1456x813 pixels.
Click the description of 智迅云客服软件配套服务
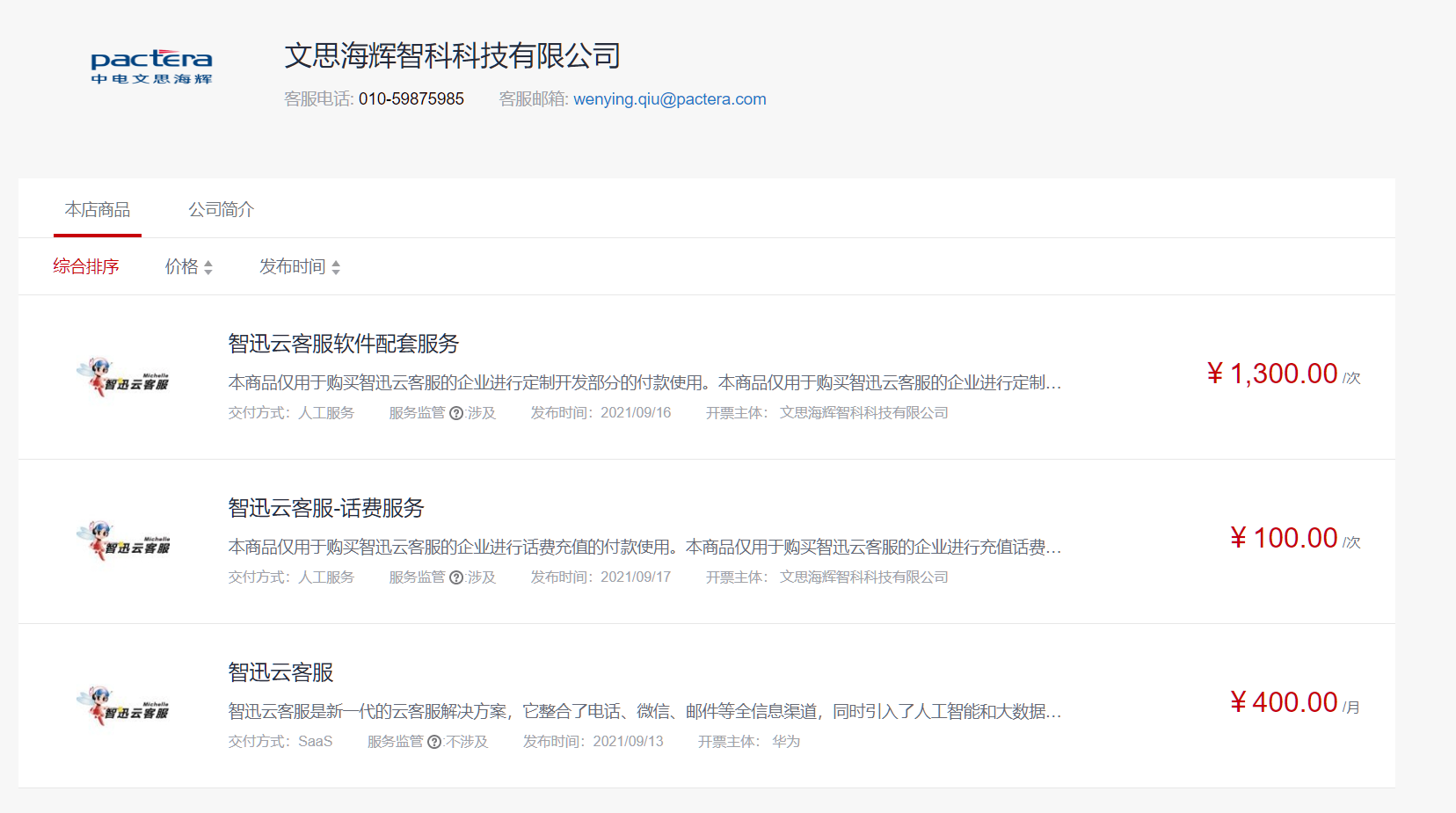pos(644,382)
